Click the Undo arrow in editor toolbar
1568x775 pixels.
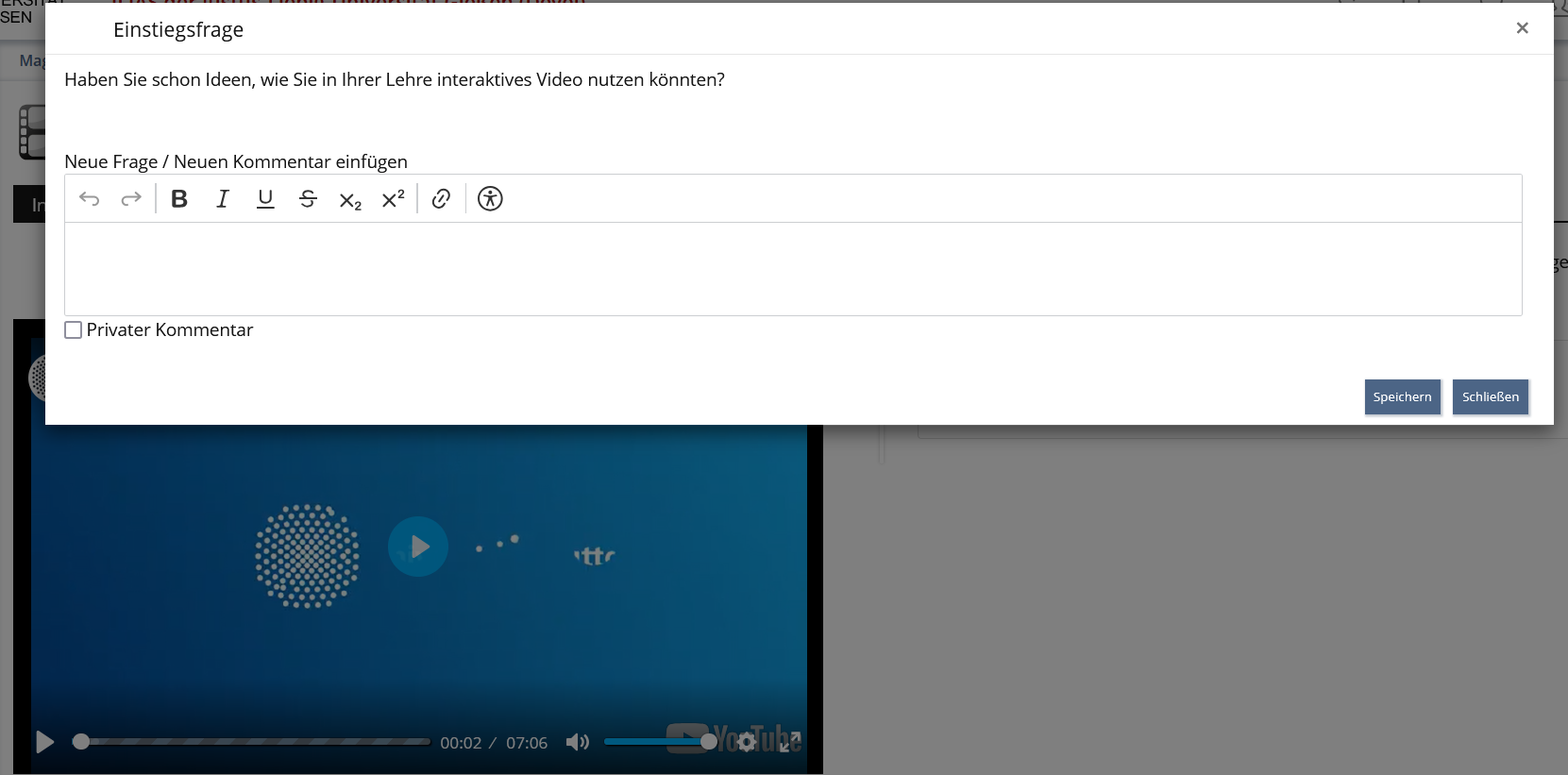(x=90, y=198)
